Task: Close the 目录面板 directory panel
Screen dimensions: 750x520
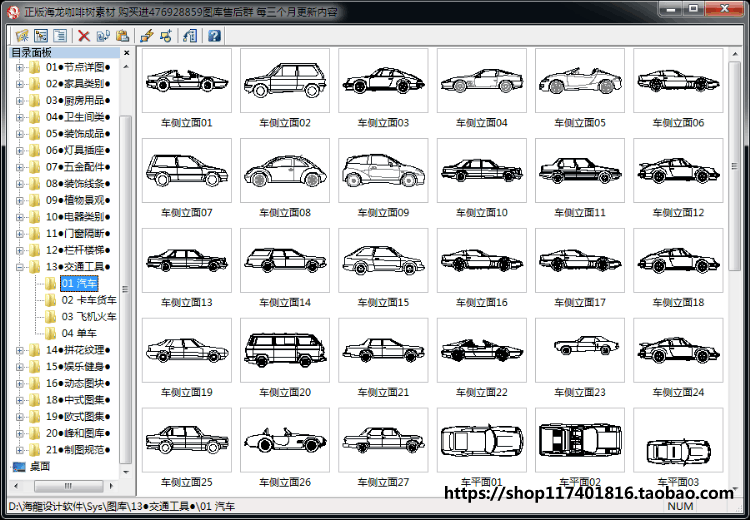Action: point(126,52)
